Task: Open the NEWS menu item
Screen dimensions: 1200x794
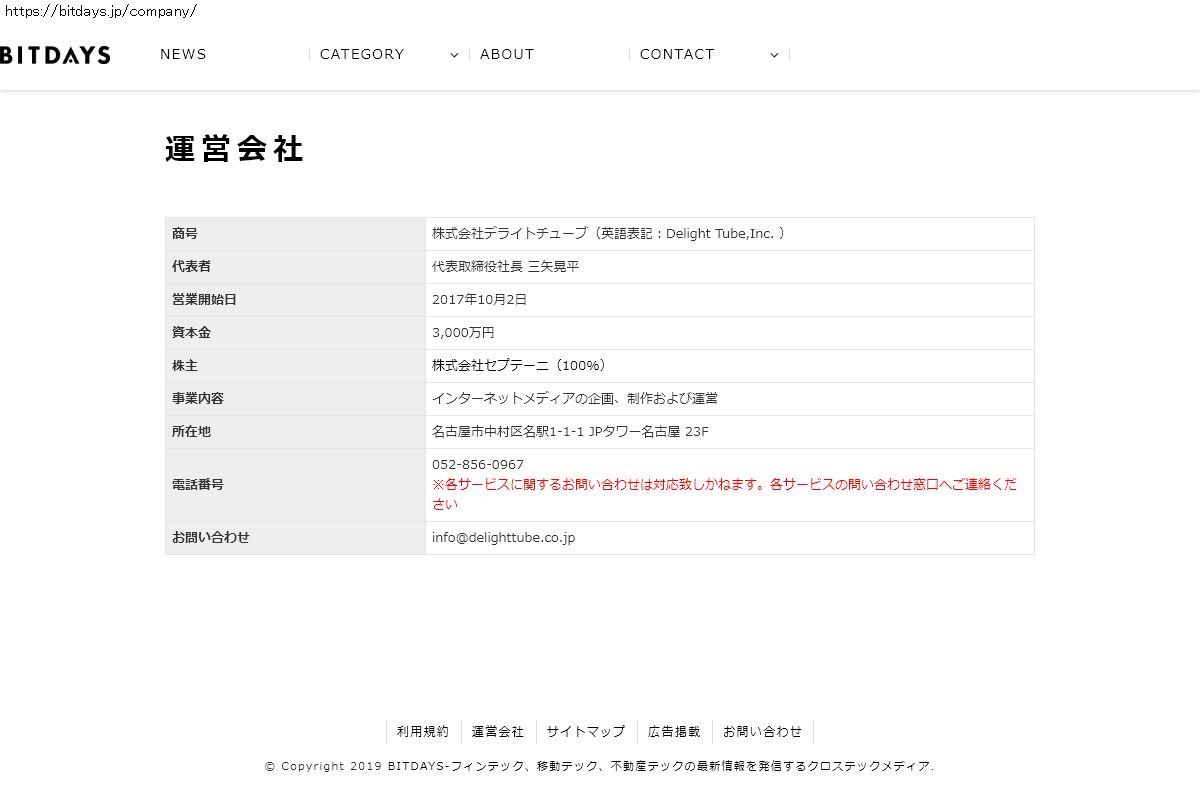Action: point(183,54)
